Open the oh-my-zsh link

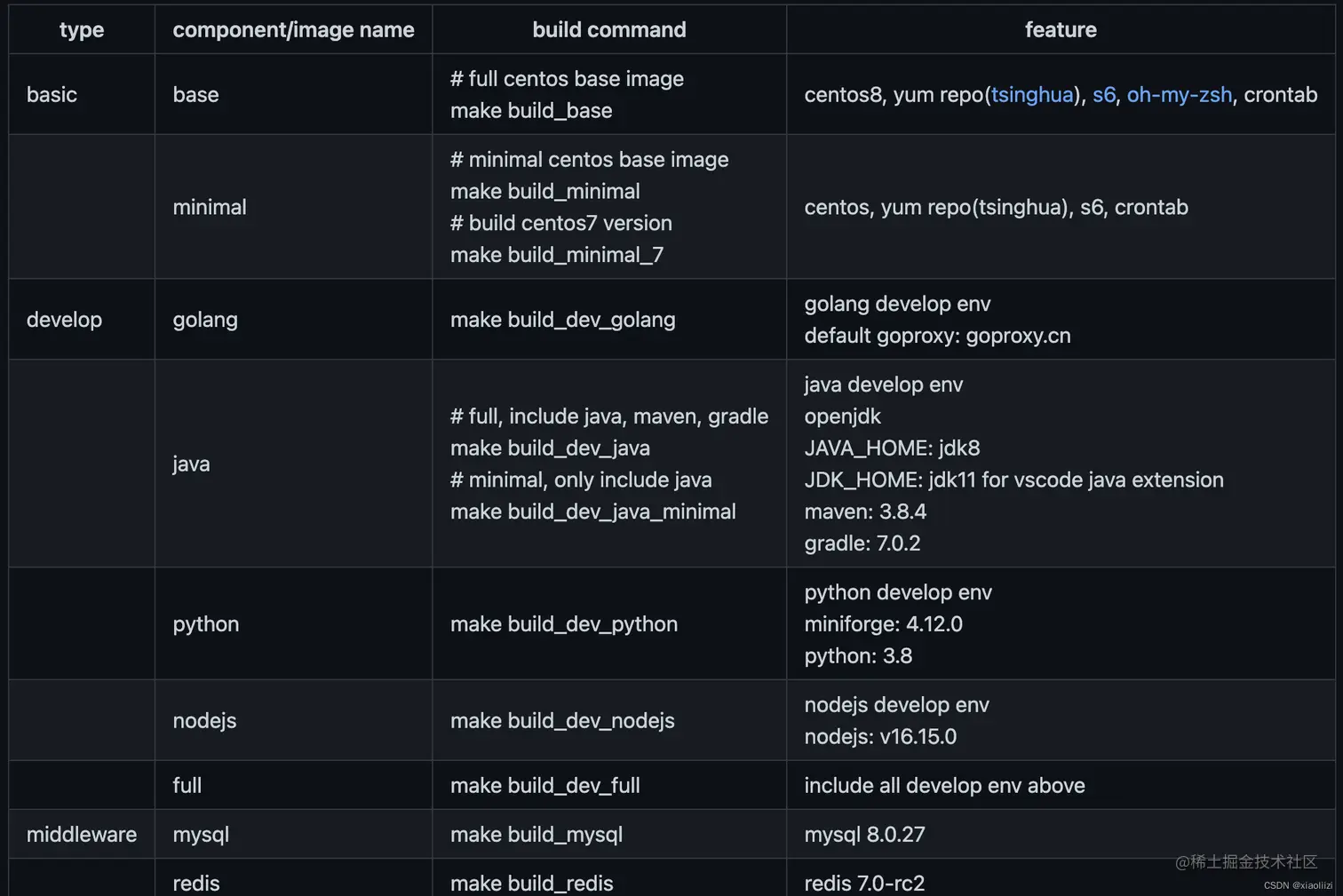click(x=1180, y=95)
